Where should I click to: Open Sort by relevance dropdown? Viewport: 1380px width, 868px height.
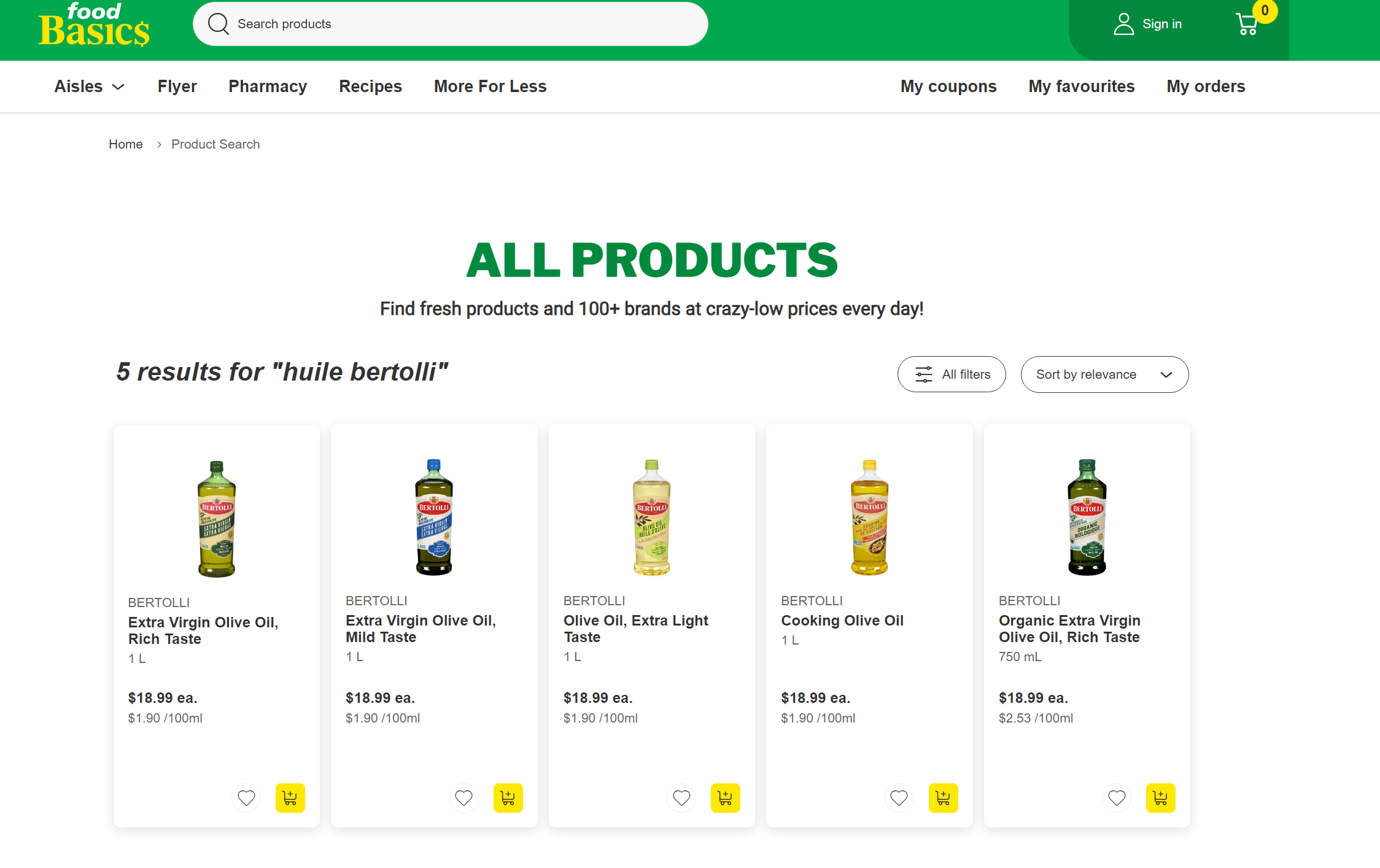1104,374
